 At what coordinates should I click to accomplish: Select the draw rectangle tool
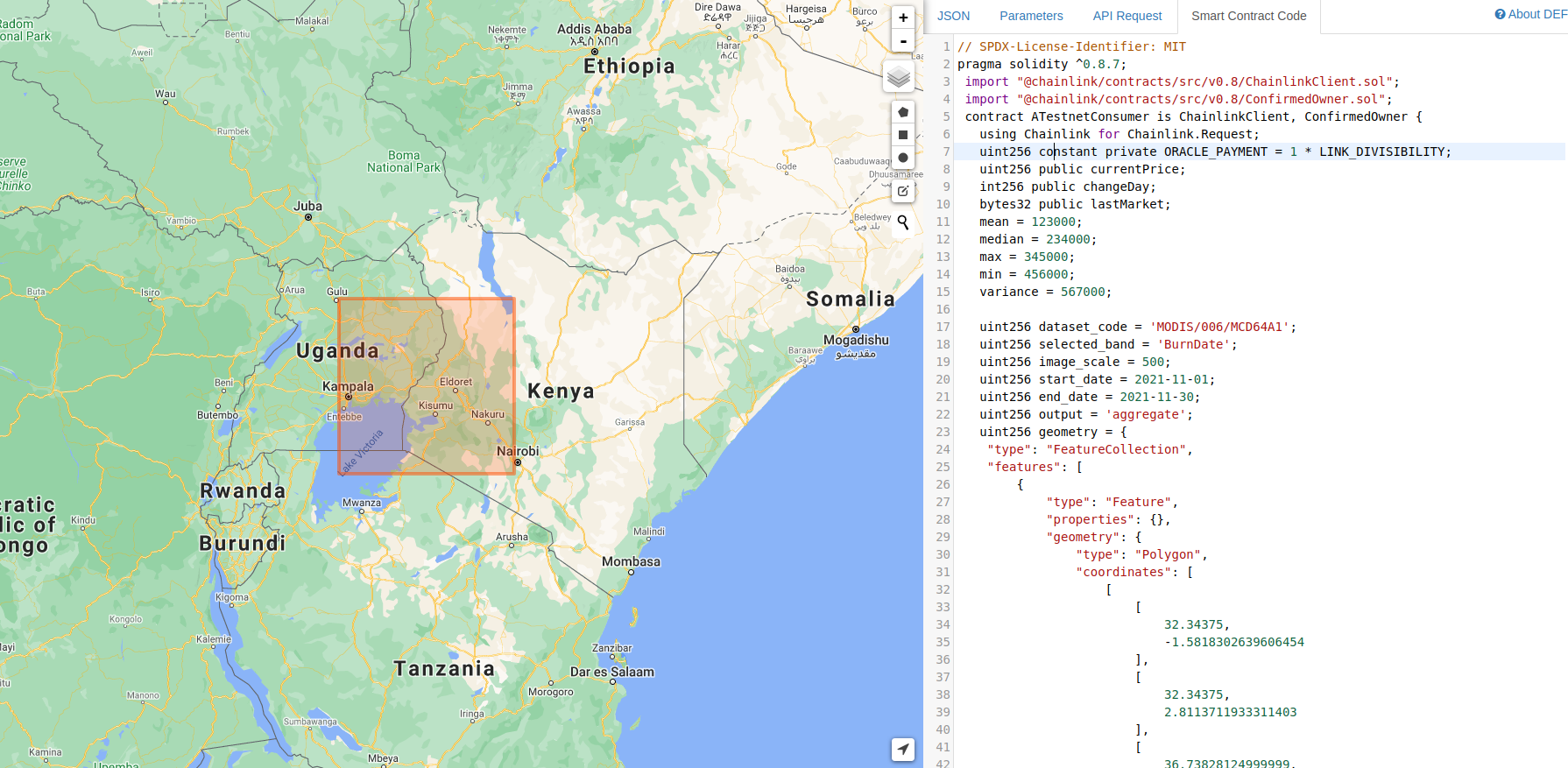[903, 135]
